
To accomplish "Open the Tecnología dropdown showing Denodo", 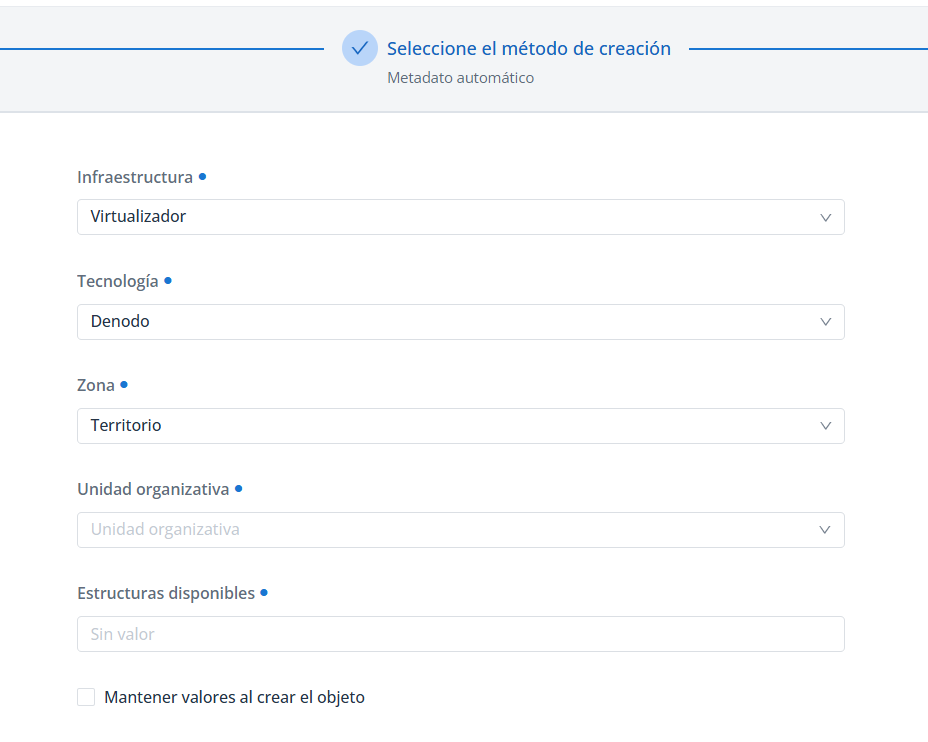I will coord(440,322).
